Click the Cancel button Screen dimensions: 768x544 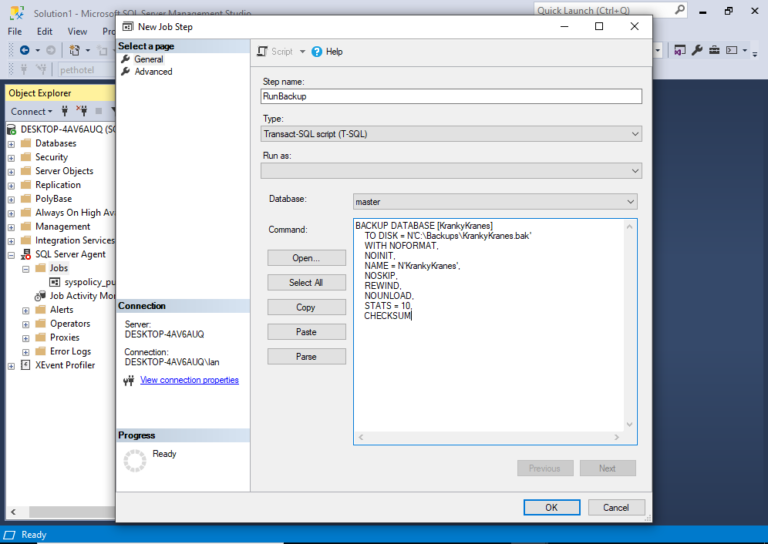[616, 508]
